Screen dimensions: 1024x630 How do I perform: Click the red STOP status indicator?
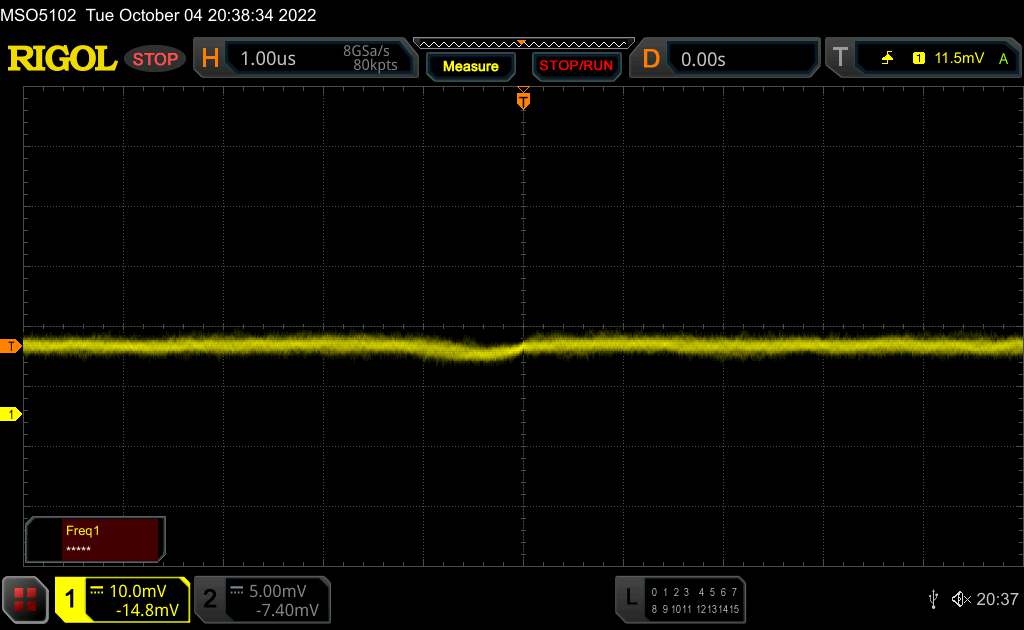click(155, 59)
